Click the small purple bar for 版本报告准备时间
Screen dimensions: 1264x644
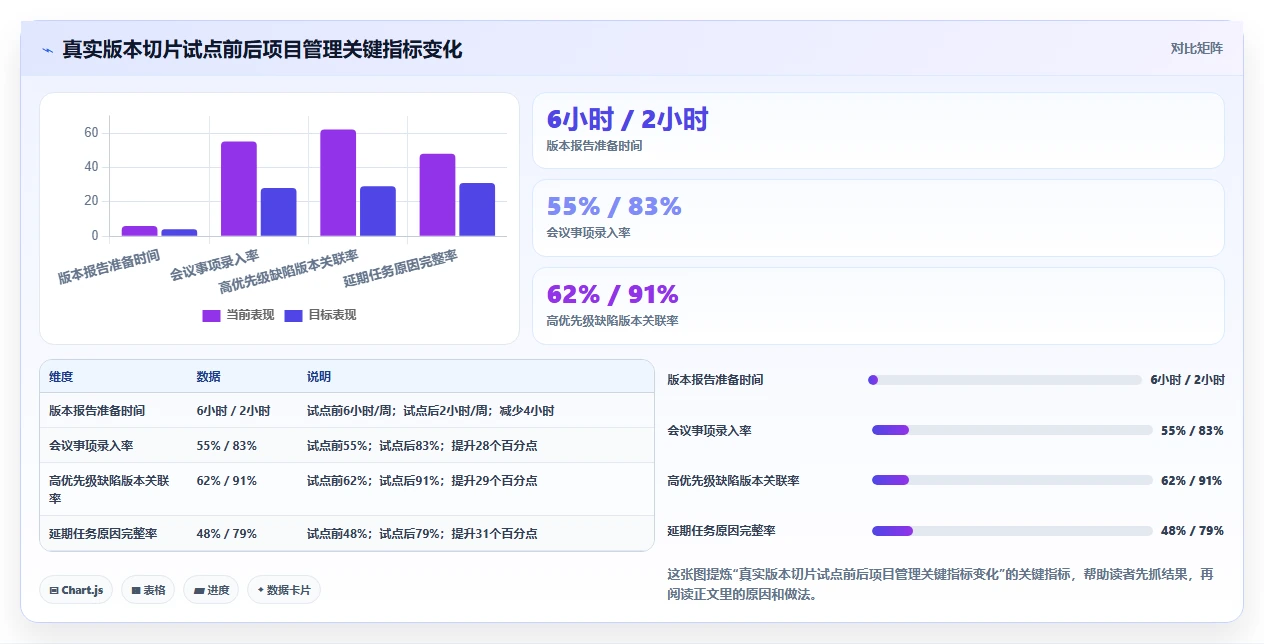(x=140, y=231)
